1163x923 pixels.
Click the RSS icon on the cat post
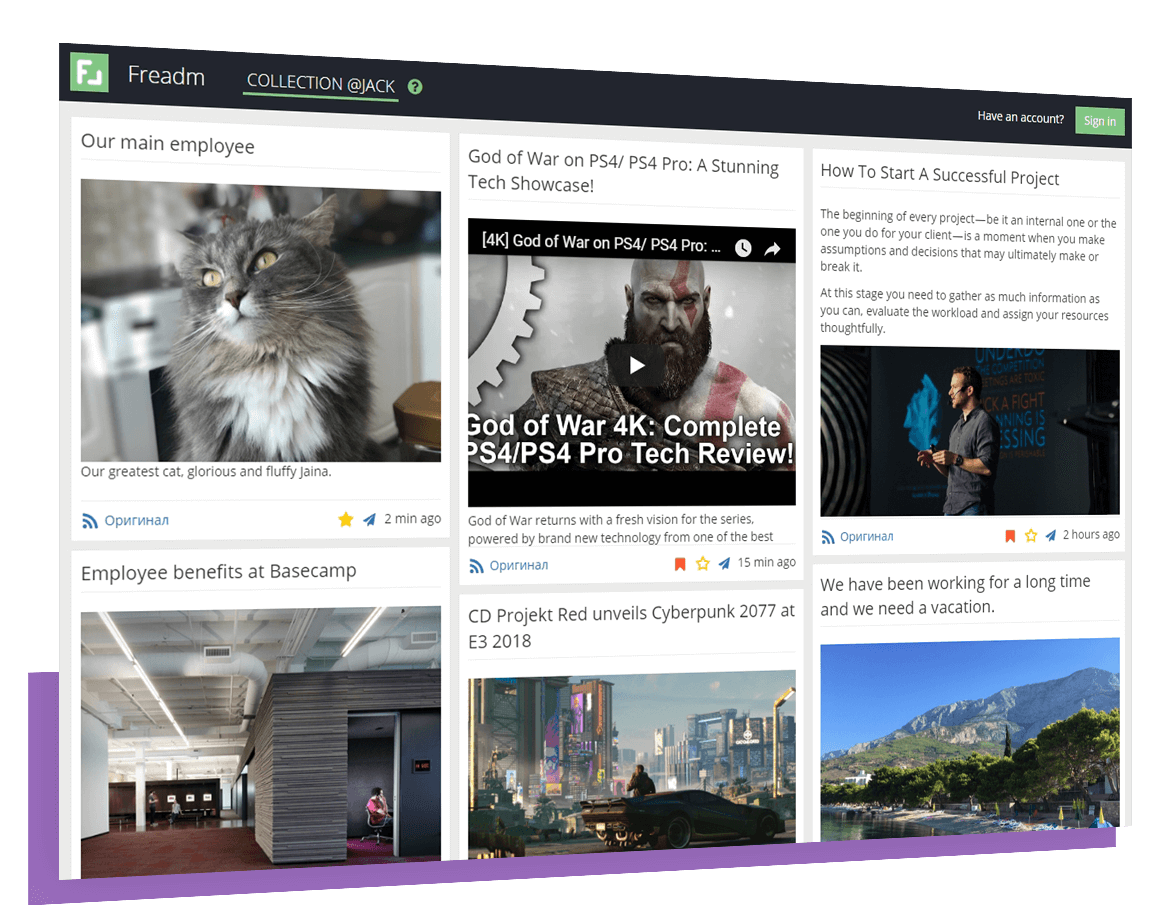[90, 520]
